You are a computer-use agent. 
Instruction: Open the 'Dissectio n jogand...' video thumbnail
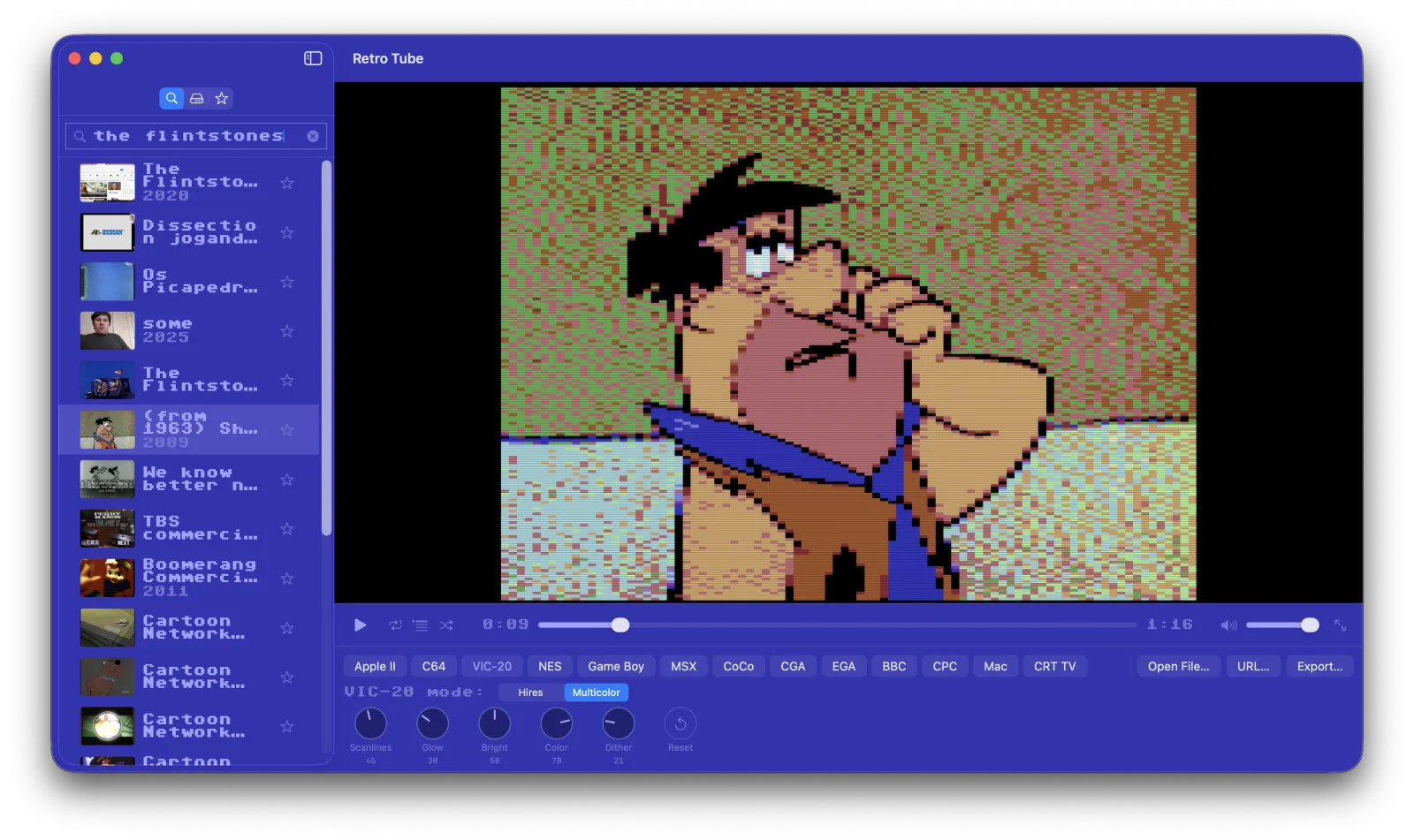point(108,232)
